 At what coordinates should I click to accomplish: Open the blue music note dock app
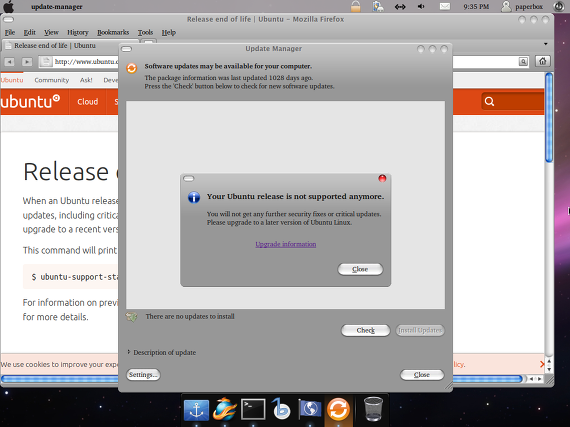click(281, 409)
